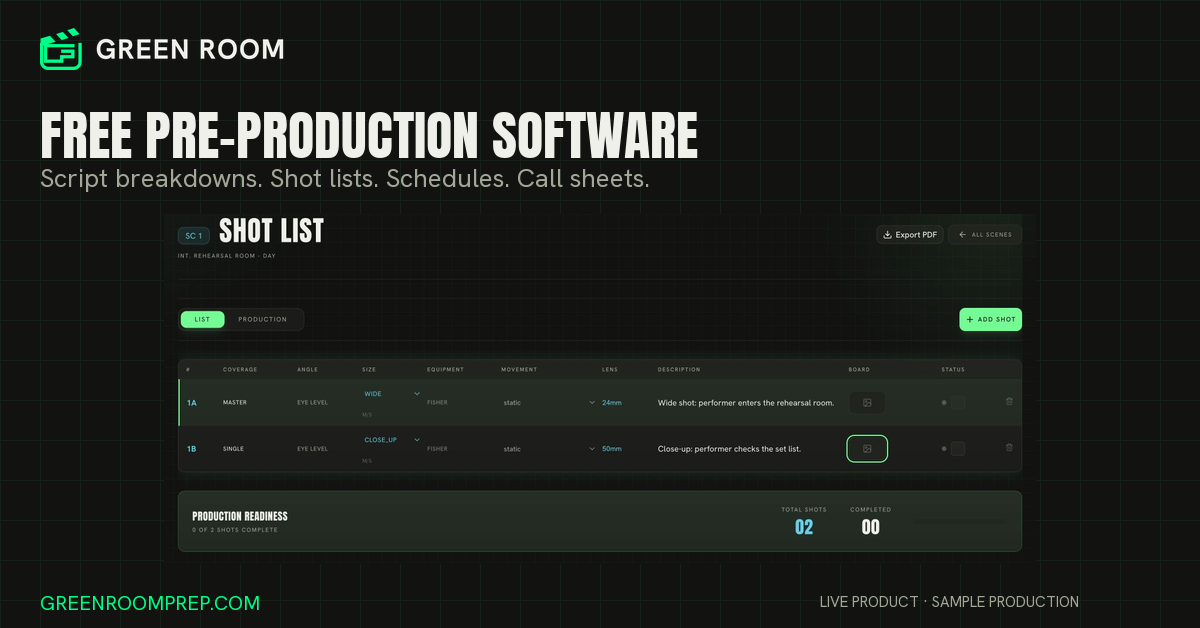Click EYE LEVEL angle for shot 1A
This screenshot has width=1200, height=628.
click(312, 403)
